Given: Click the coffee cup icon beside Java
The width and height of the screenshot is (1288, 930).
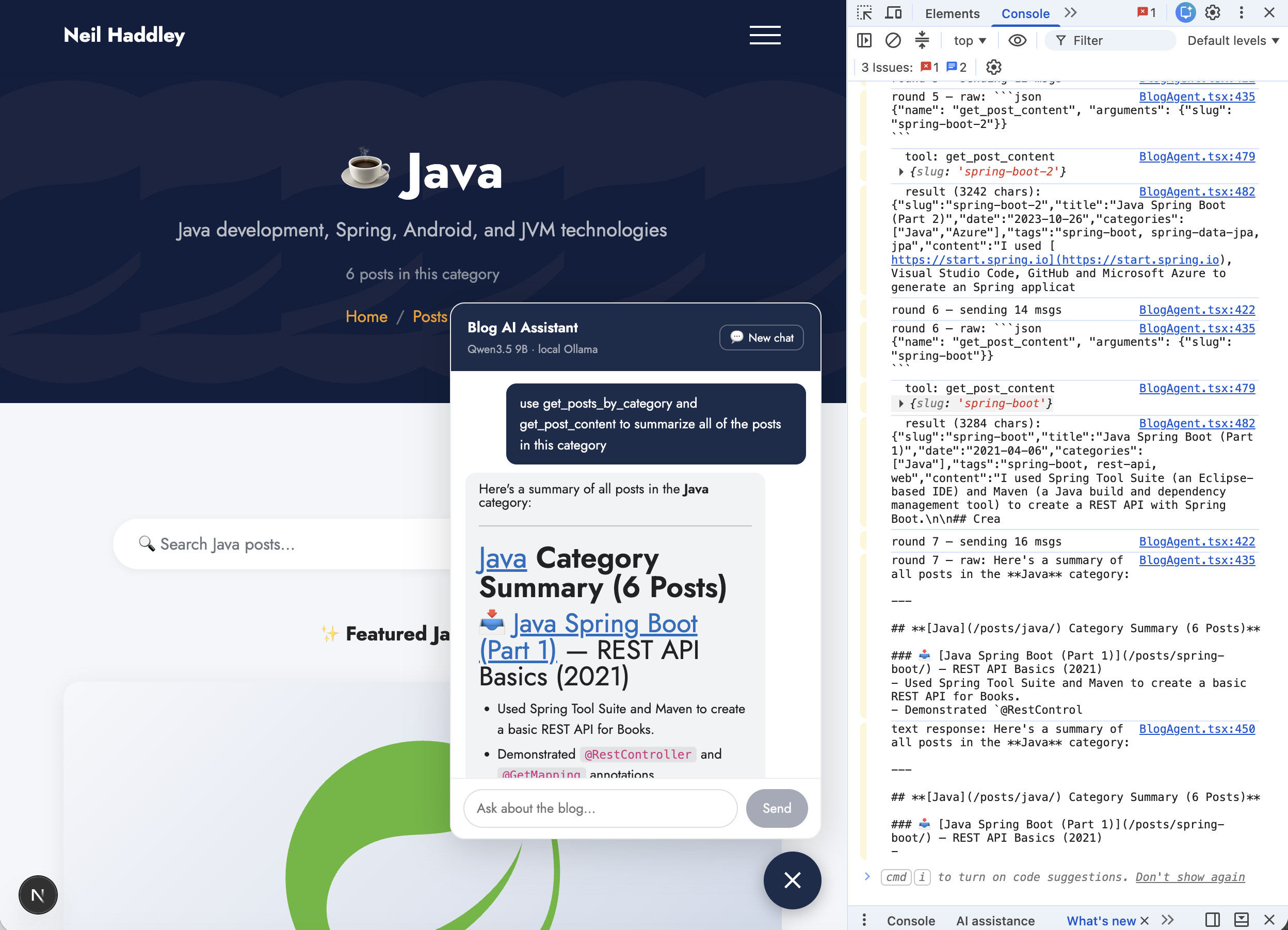Looking at the screenshot, I should click(x=366, y=169).
